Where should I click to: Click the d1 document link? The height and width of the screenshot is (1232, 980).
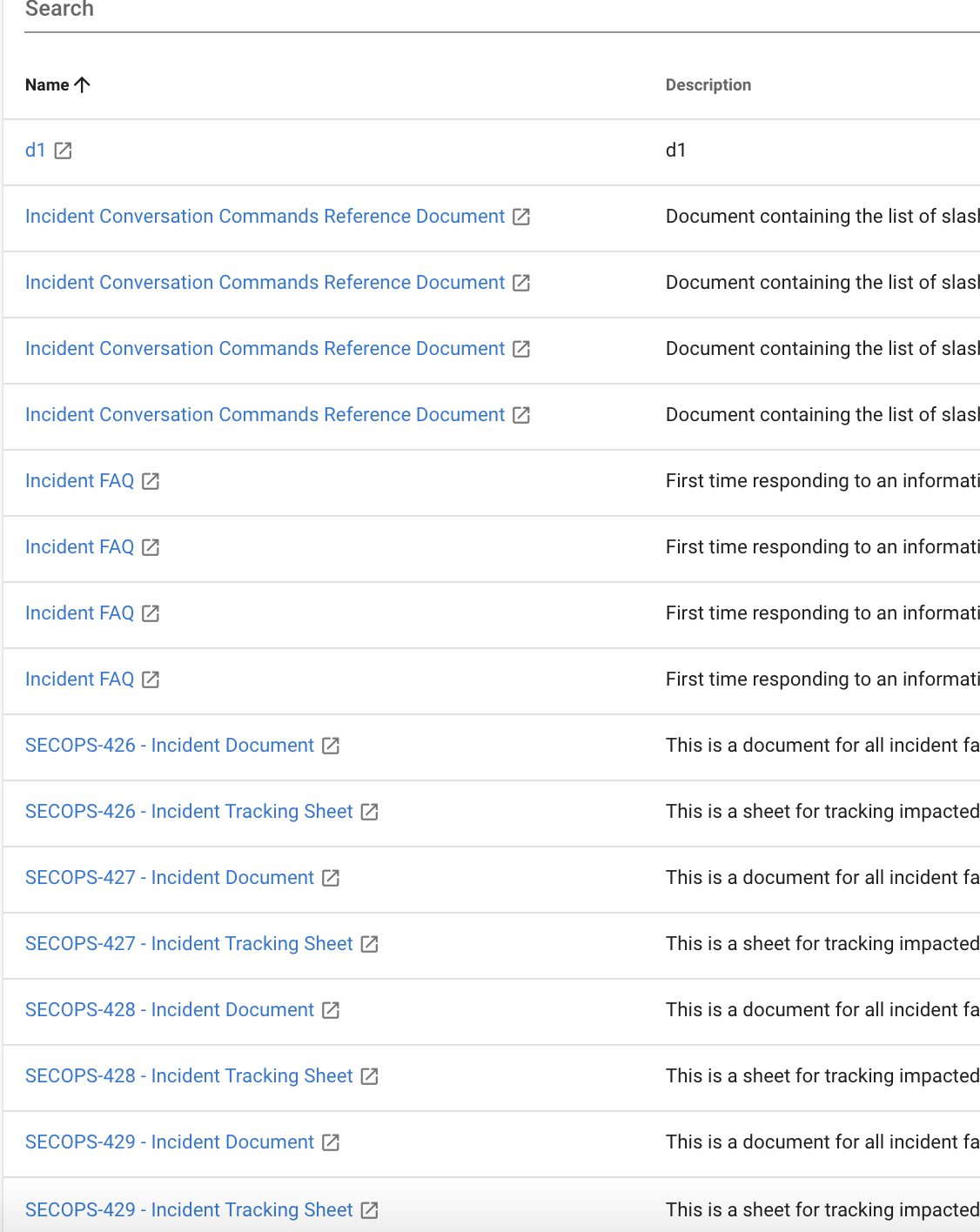click(x=37, y=150)
